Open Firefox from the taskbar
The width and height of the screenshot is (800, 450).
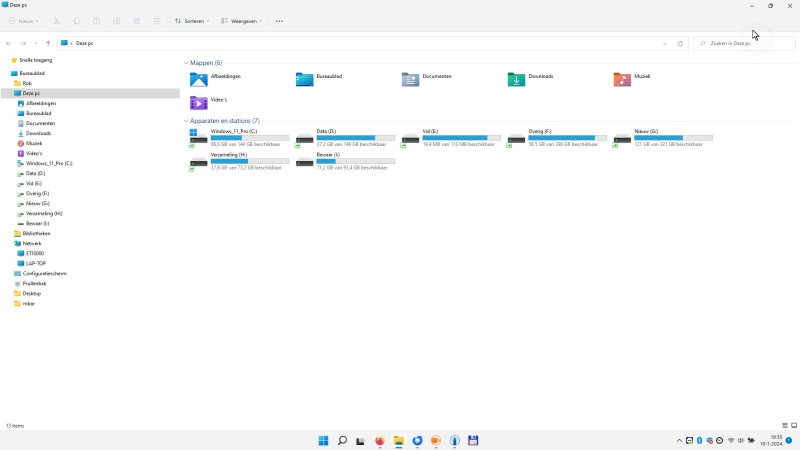pyautogui.click(x=380, y=440)
